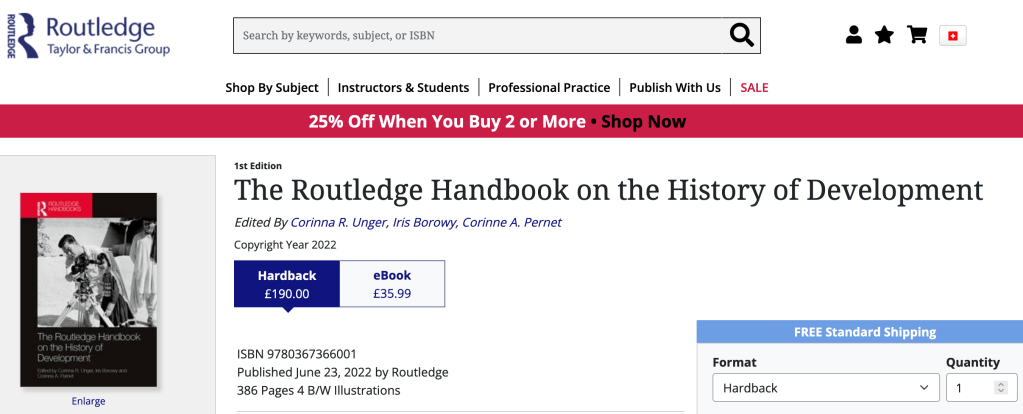This screenshot has height=414, width=1023.
Task: Click the Shop Now promo link
Action: [x=643, y=122]
